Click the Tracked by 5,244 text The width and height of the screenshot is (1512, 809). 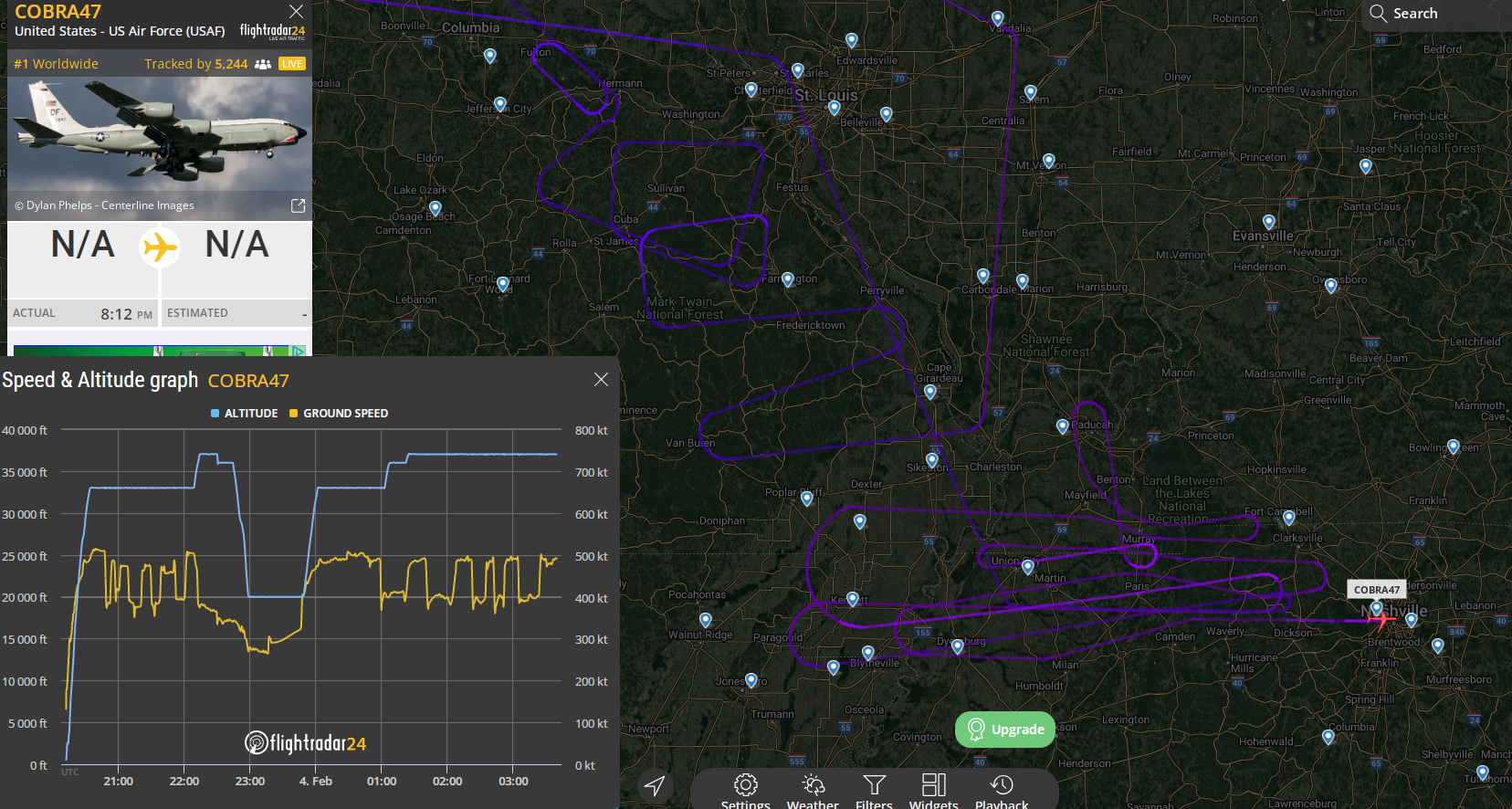point(196,64)
